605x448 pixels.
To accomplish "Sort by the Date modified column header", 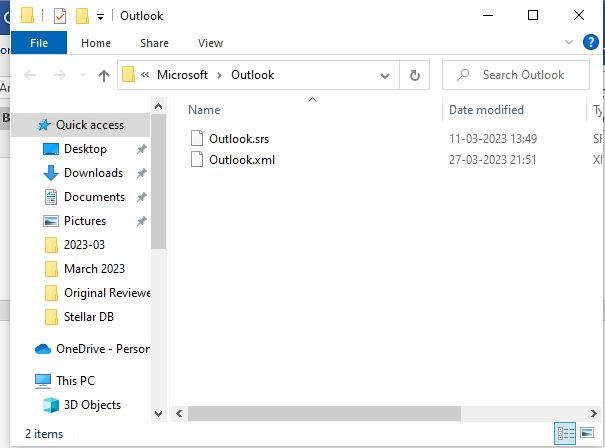I will (x=486, y=110).
